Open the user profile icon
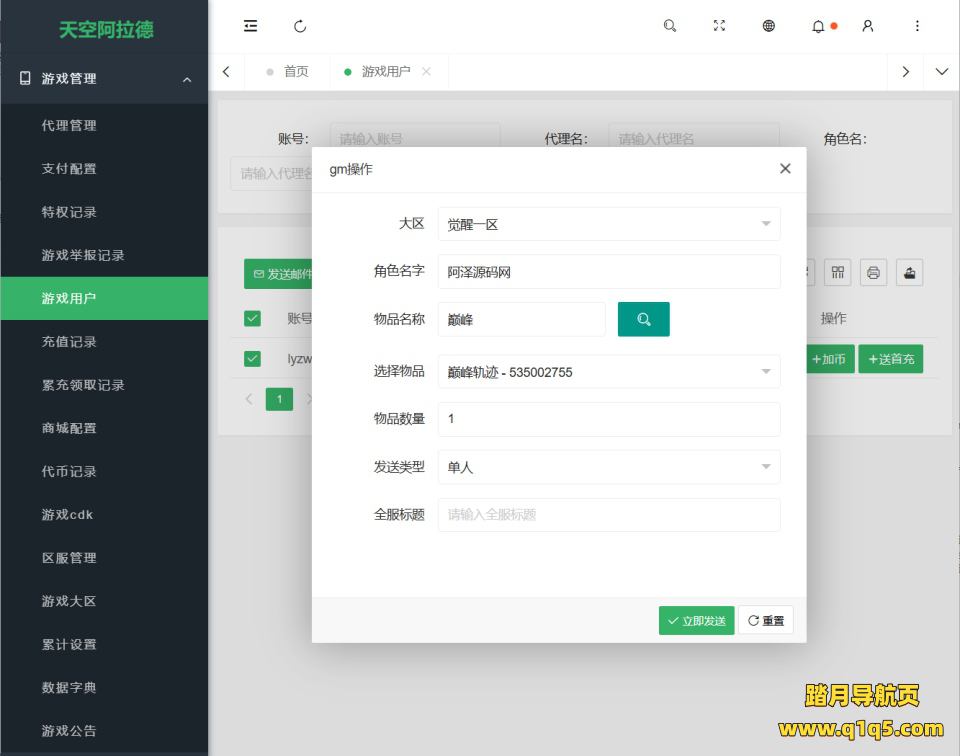This screenshot has height=756, width=960. [867, 26]
